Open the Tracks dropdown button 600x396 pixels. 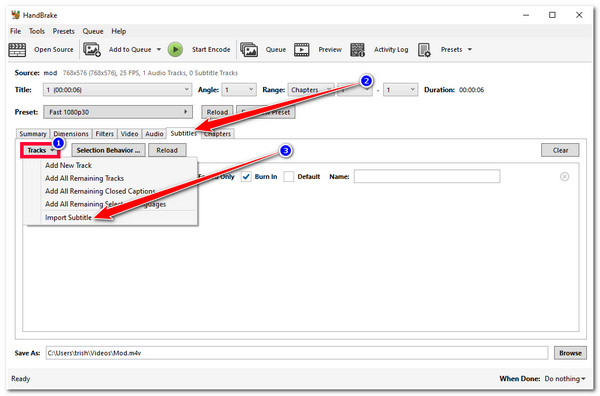(x=40, y=150)
